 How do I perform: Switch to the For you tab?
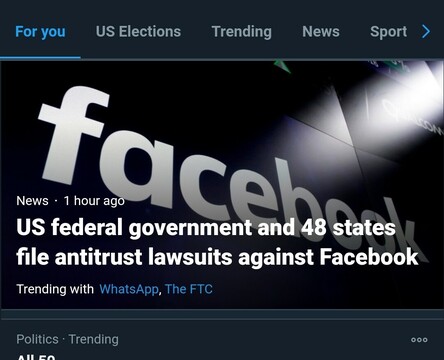[x=40, y=32]
